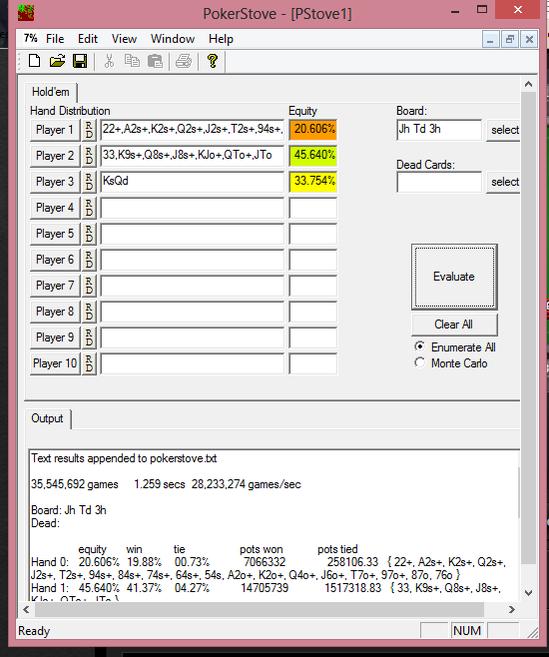Screen dimensions: 549x657
Task: Click the NUM status bar indicator
Action: pos(467,631)
